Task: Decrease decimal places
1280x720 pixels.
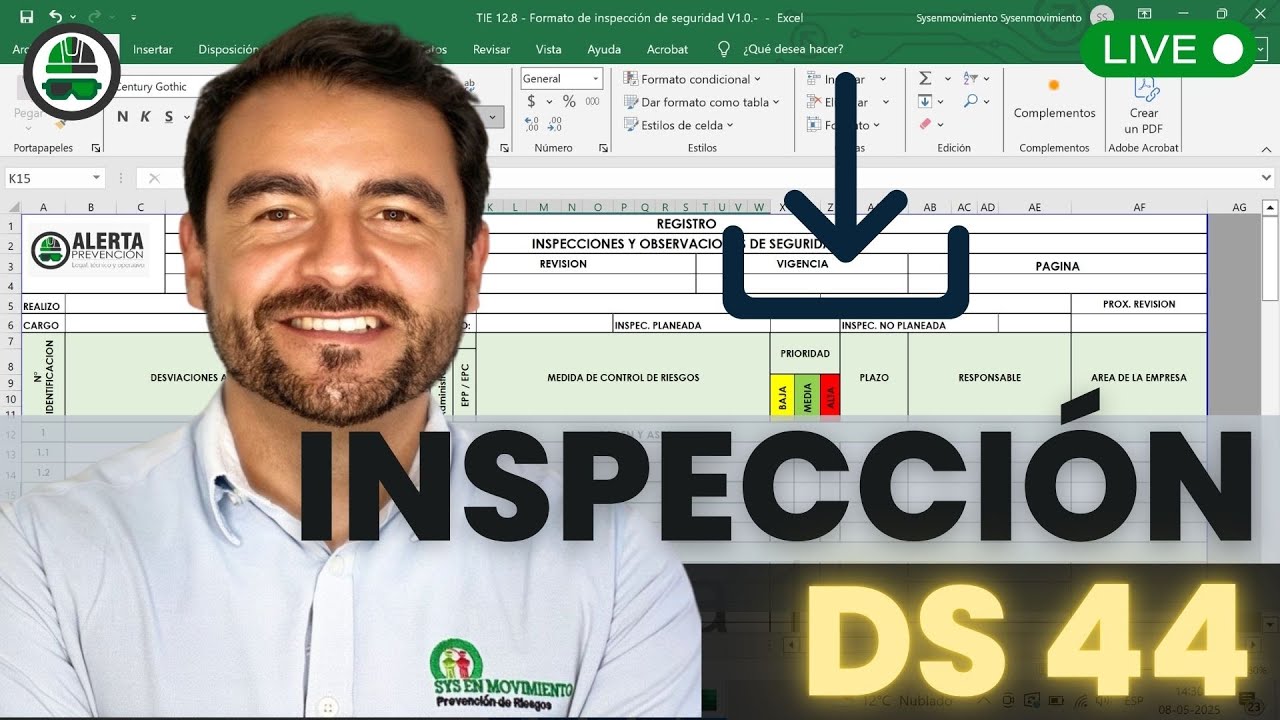Action: [555, 125]
